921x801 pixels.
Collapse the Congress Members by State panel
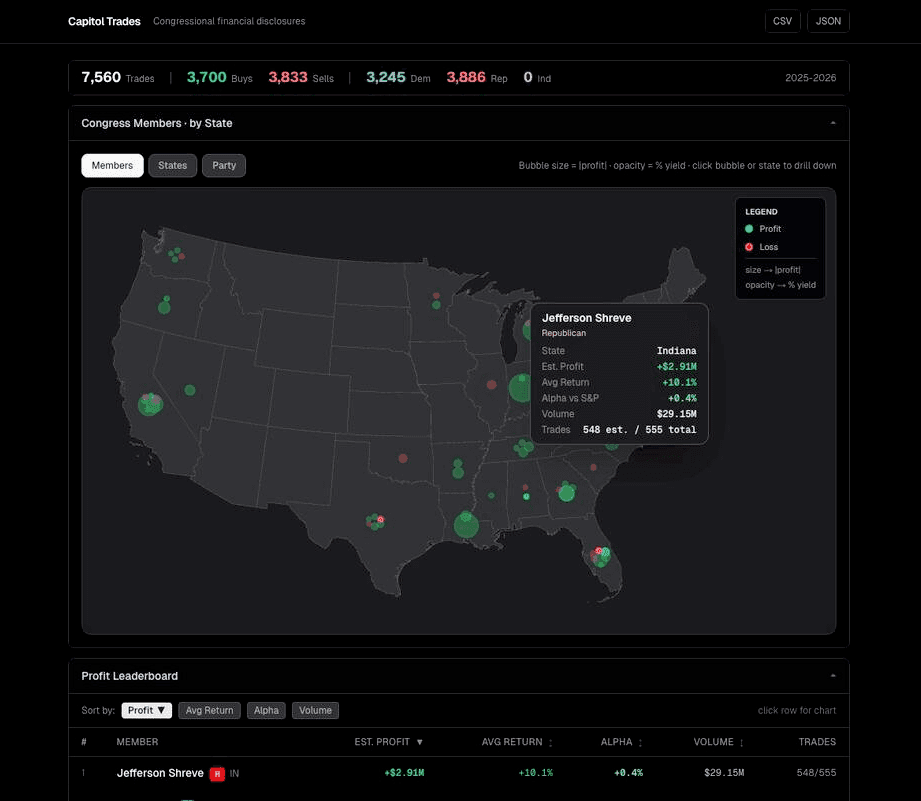coord(833,123)
